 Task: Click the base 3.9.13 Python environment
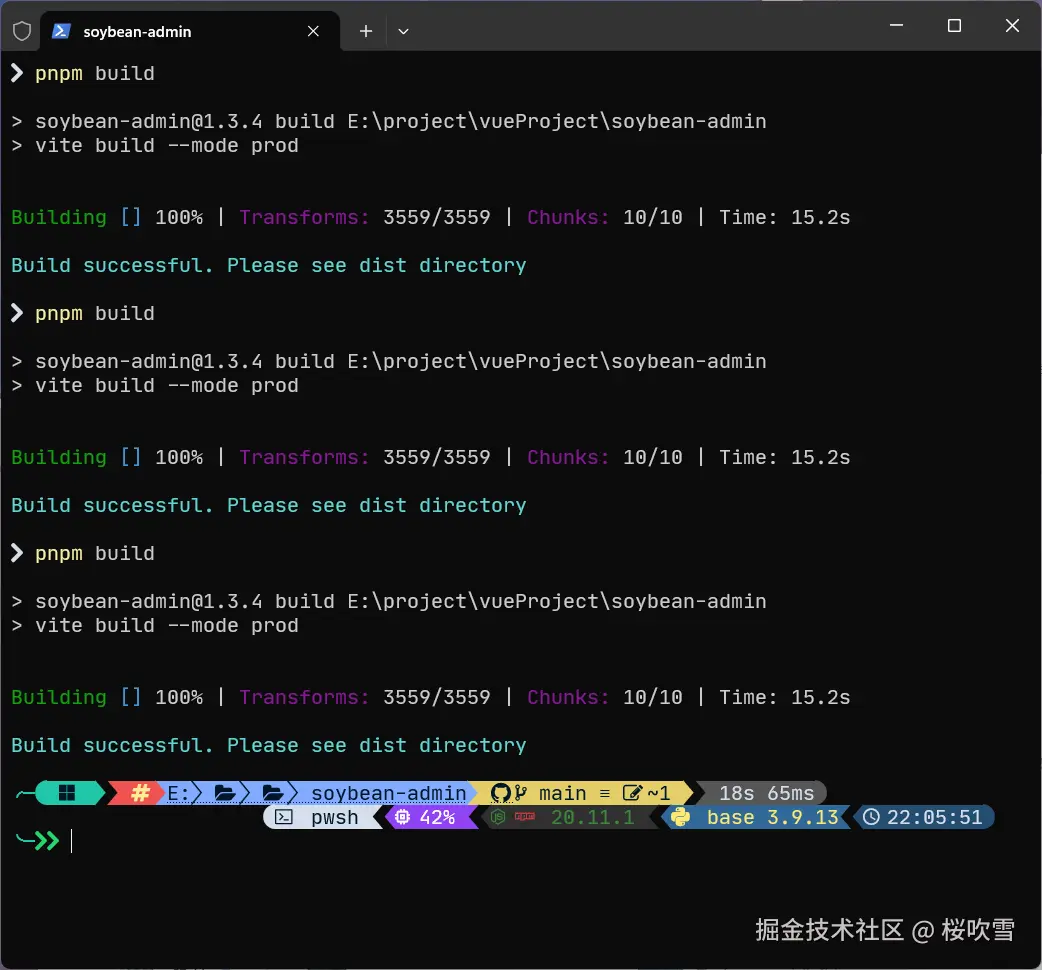click(x=773, y=817)
